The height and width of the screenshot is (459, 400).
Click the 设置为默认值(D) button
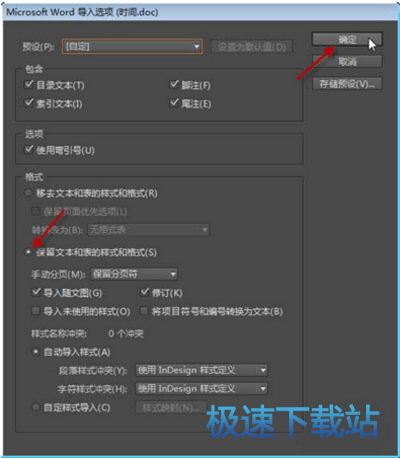pos(252,47)
